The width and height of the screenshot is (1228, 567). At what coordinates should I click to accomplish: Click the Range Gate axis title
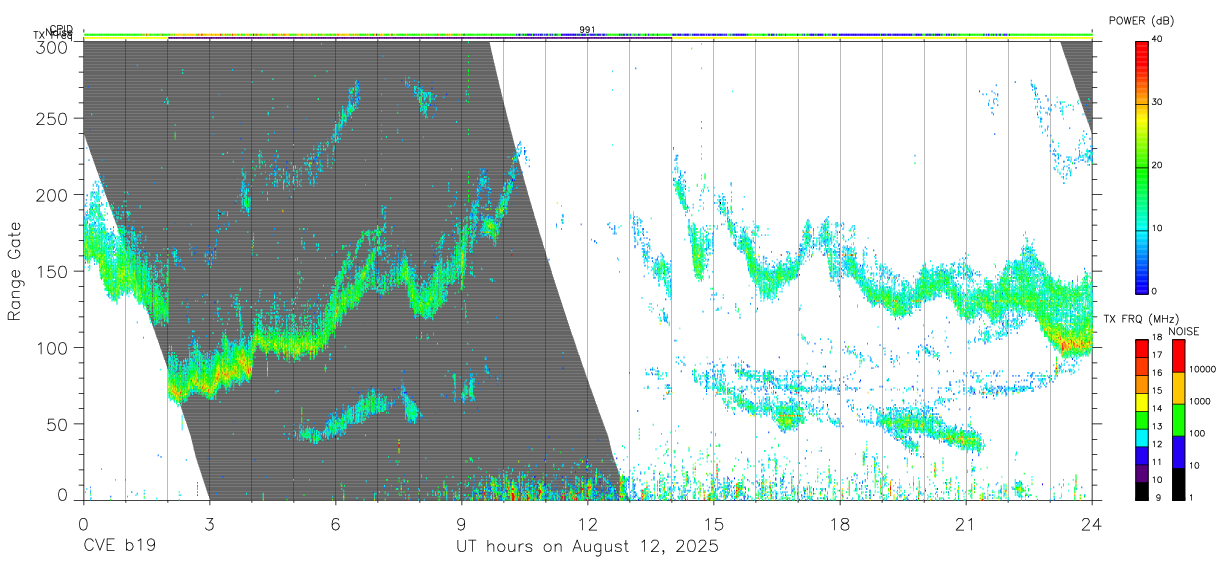[15, 270]
